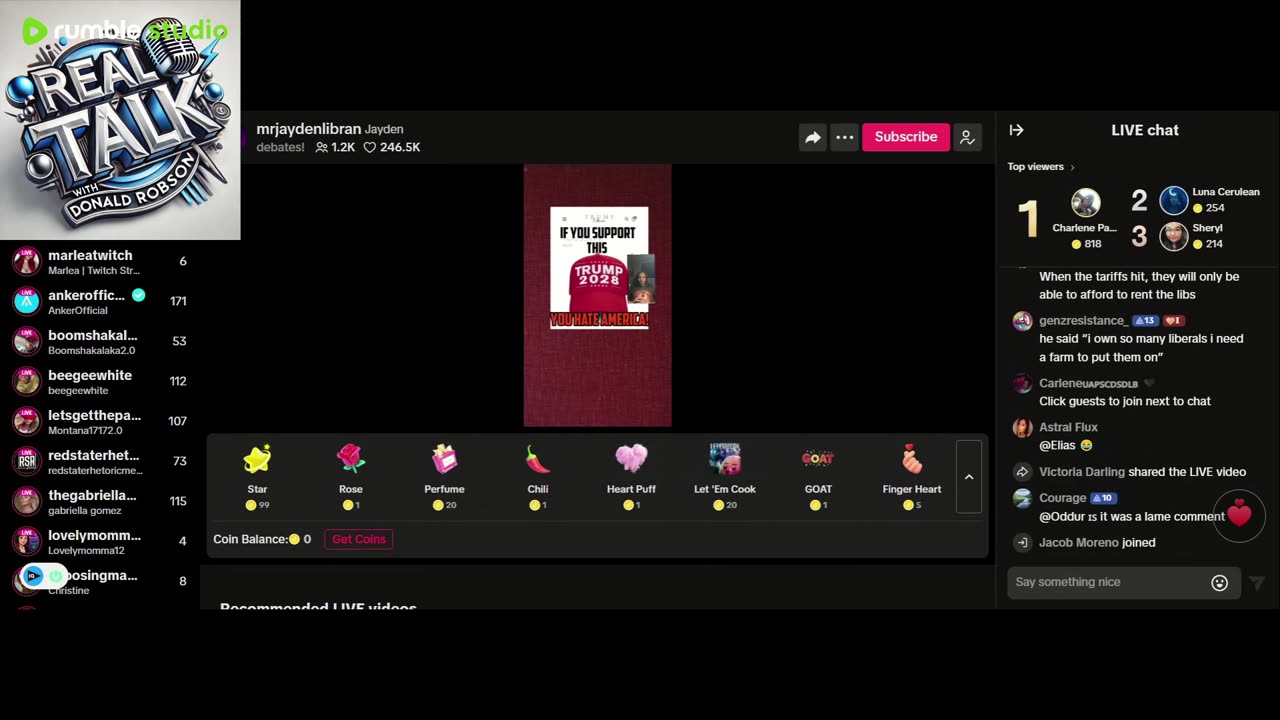Viewport: 1280px width, 720px height.
Task: Open lovelymomm... live channel
Action: tap(100, 541)
